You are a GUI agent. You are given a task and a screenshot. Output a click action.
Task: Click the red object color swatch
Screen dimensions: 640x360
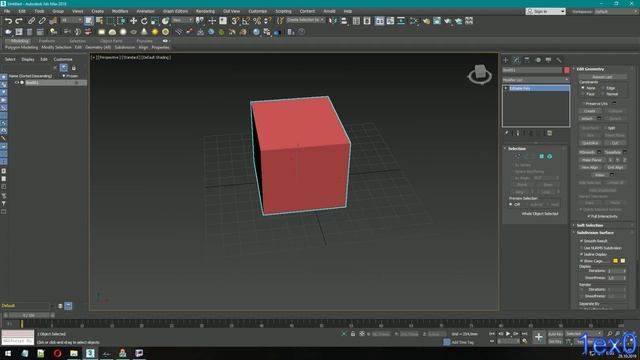(x=567, y=70)
